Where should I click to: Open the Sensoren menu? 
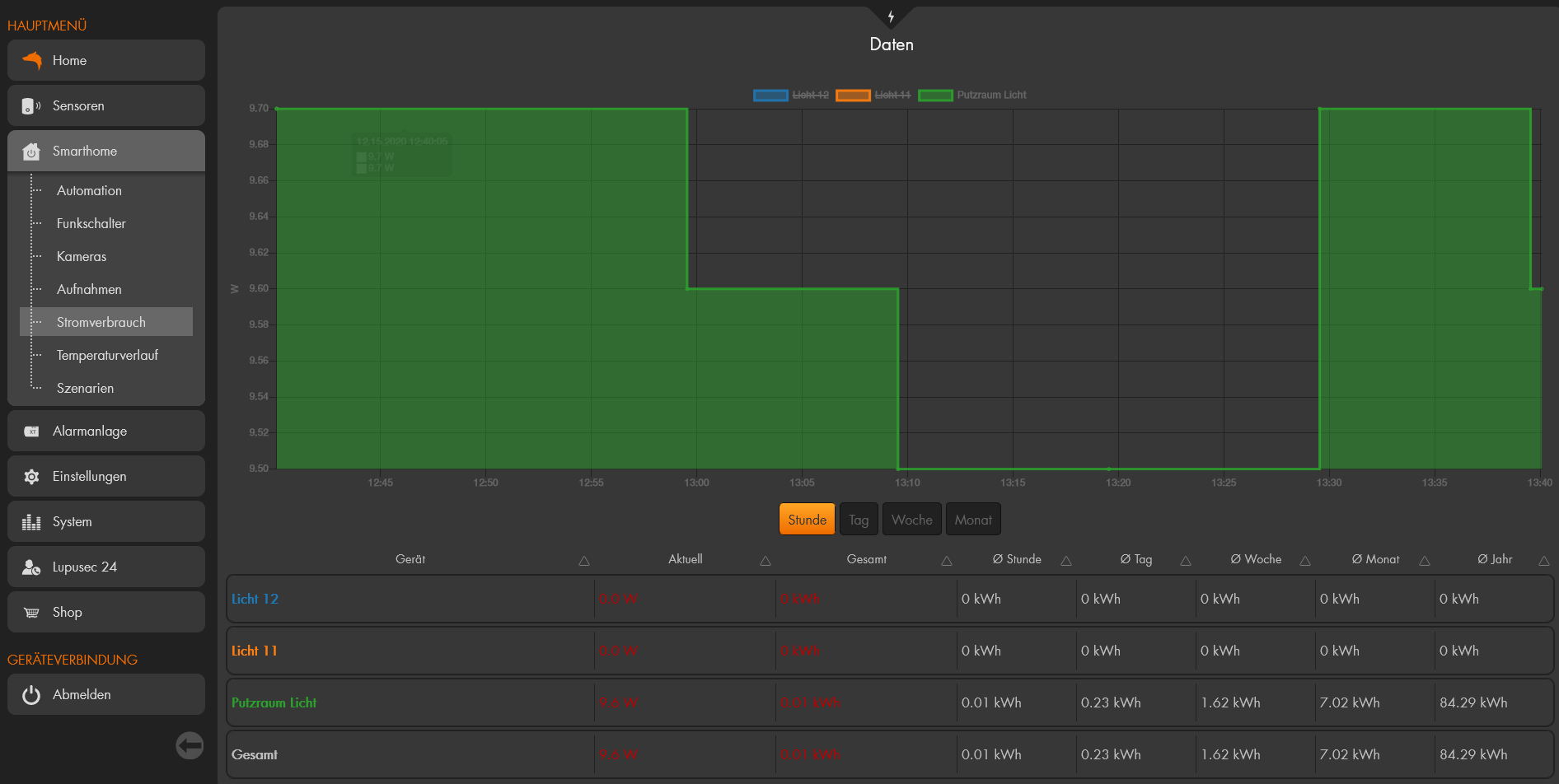[106, 105]
